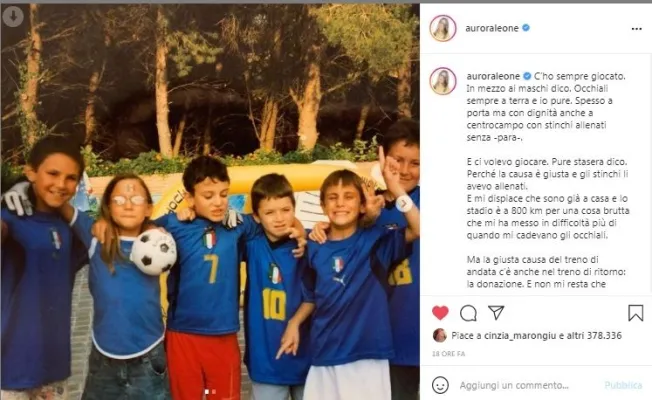
Task: Click the verified badge in the header
Action: tap(526, 28)
